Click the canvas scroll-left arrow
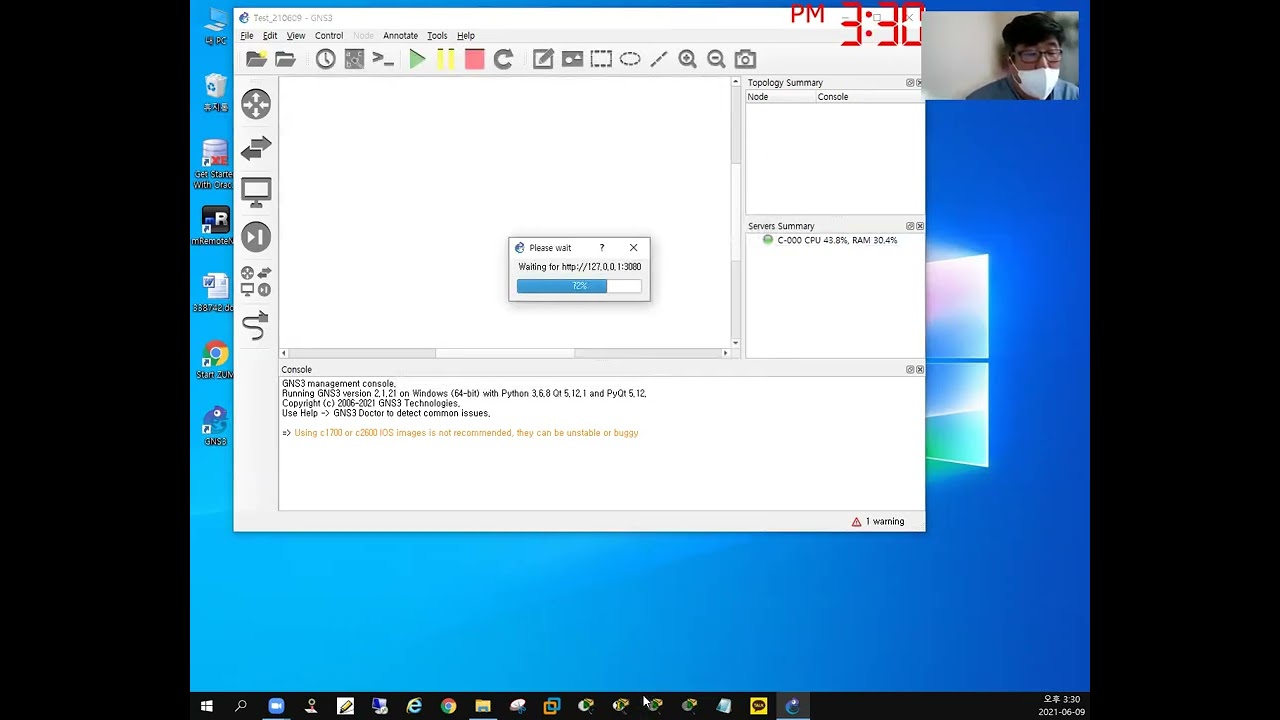 (284, 353)
